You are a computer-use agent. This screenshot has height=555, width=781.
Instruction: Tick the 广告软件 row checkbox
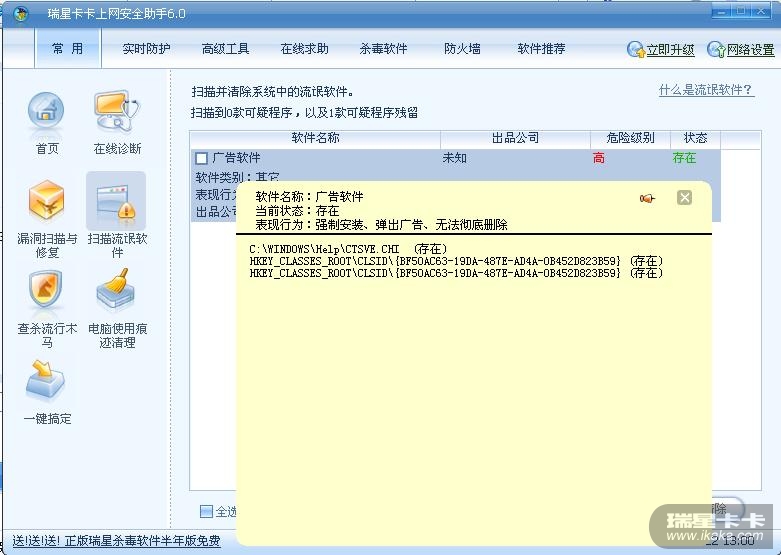202,158
